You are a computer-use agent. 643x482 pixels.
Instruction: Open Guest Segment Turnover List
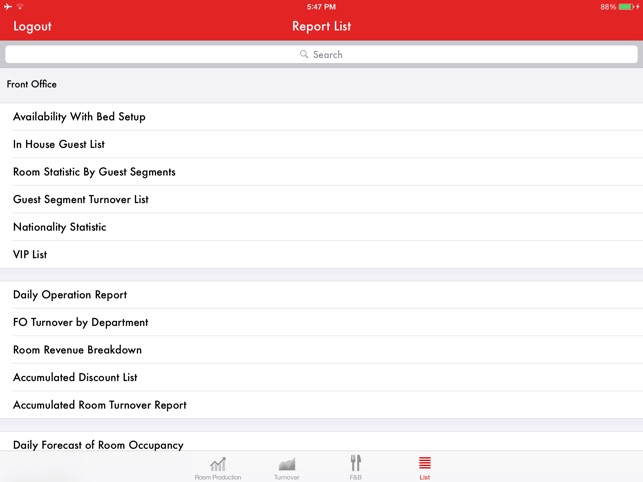click(322, 199)
